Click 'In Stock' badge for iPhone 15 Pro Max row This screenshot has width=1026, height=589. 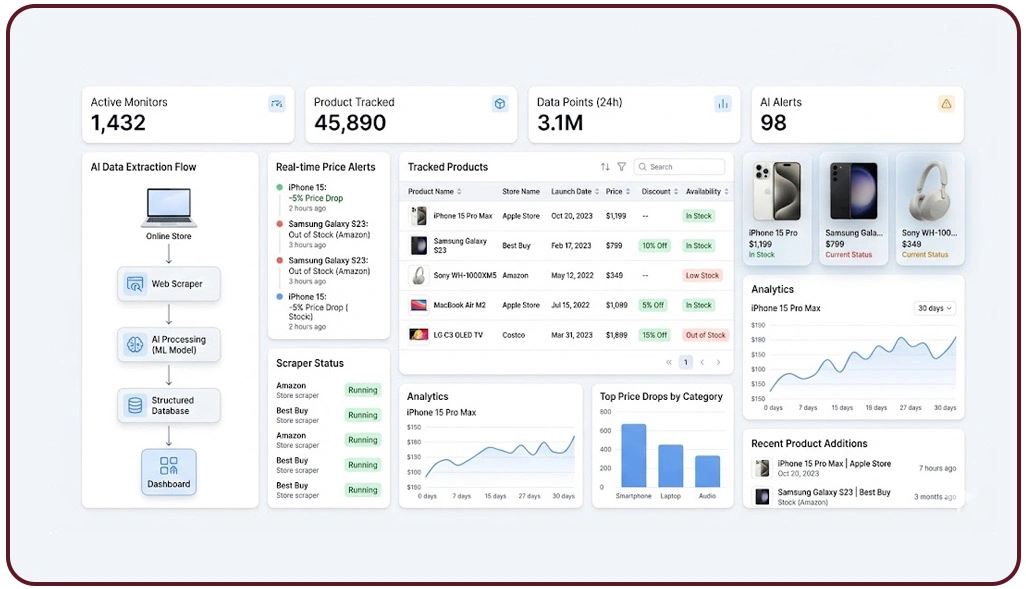click(x=698, y=216)
